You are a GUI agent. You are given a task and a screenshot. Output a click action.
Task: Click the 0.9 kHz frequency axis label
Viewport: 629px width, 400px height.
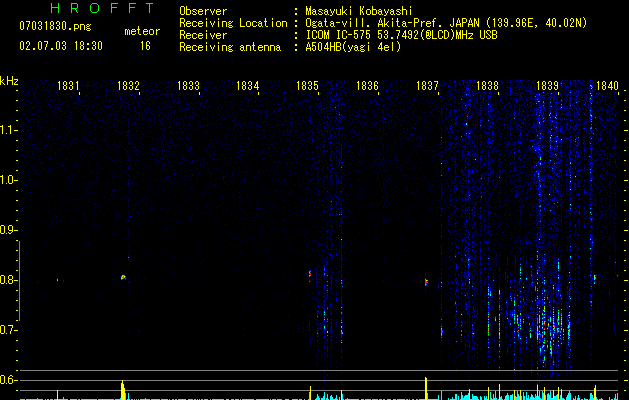click(8, 230)
